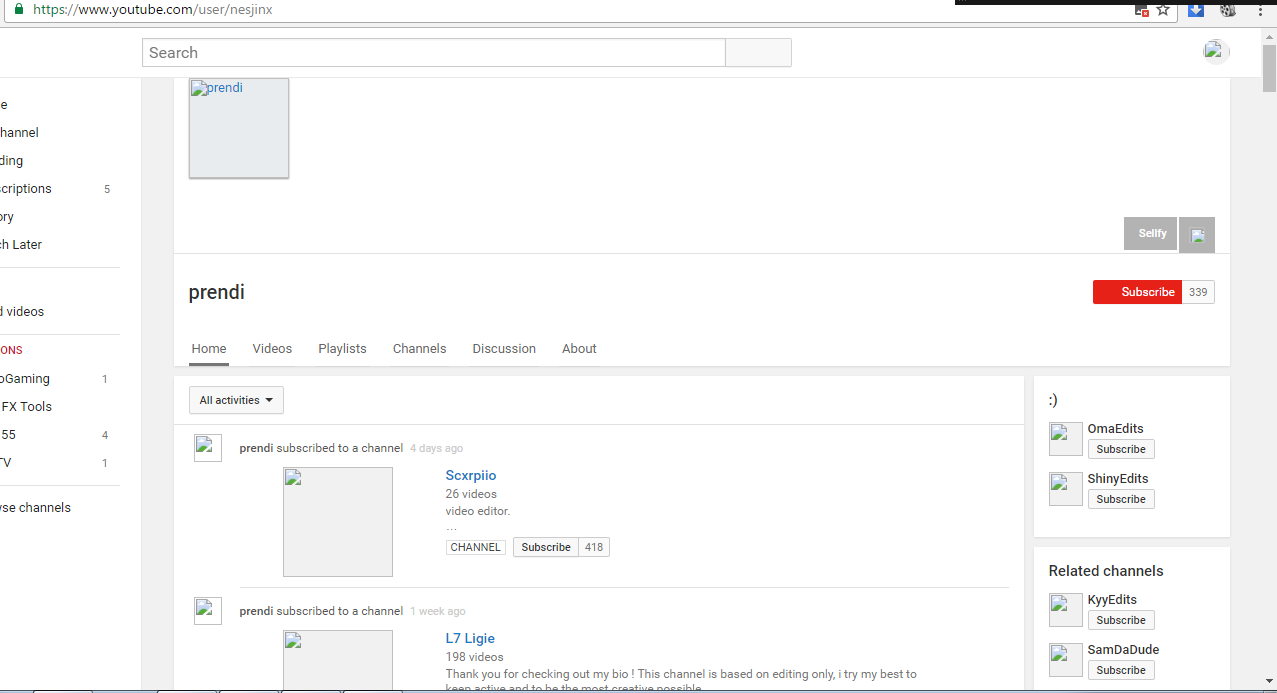The height and width of the screenshot is (693, 1277).
Task: Open the blue download arrow extension
Action: click(x=1195, y=10)
